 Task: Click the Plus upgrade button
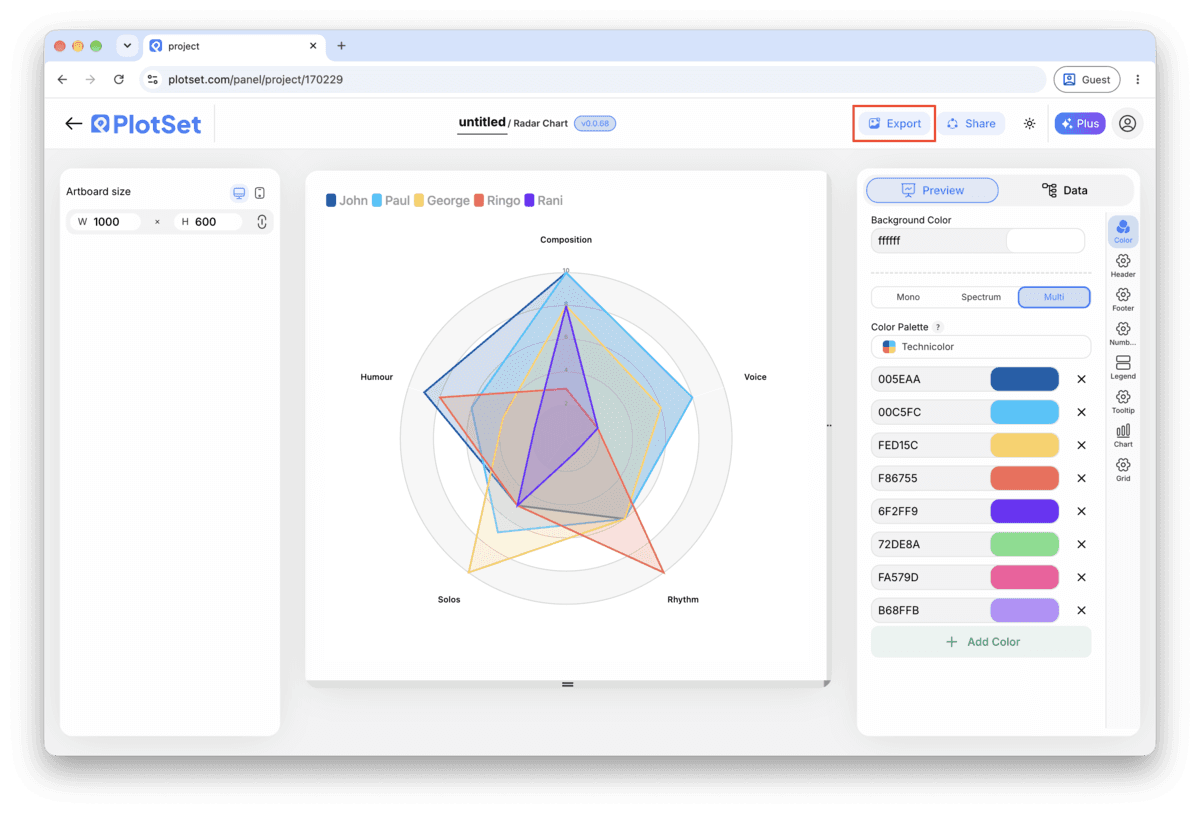point(1080,124)
